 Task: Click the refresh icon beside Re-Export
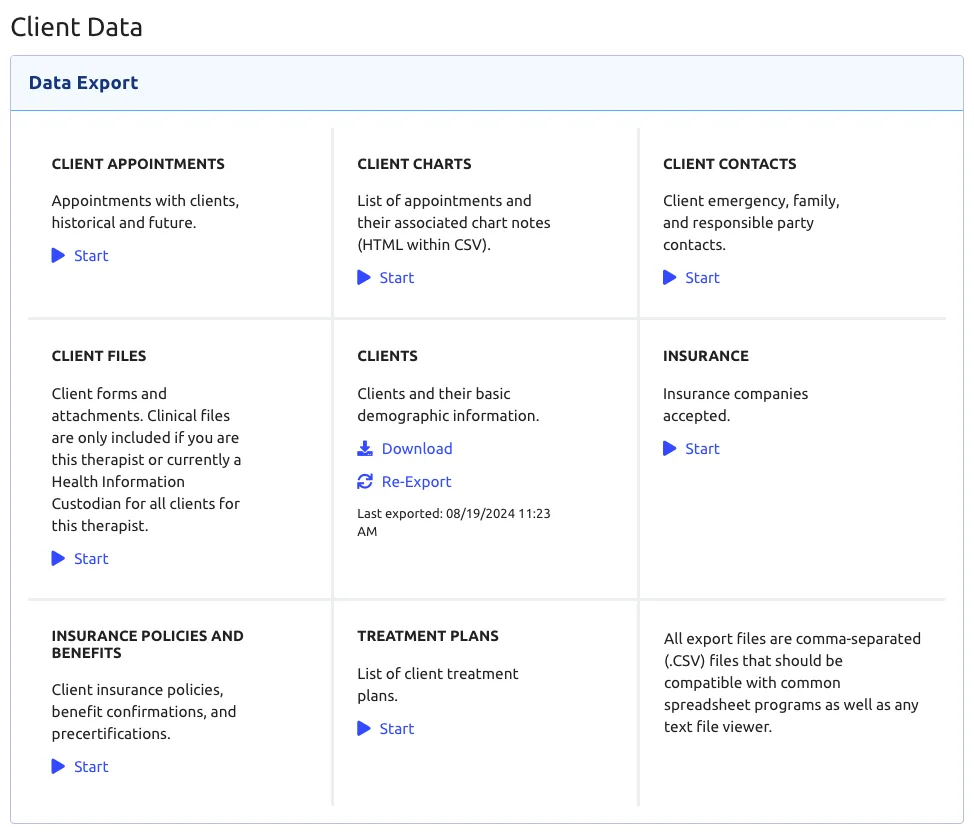coord(365,482)
